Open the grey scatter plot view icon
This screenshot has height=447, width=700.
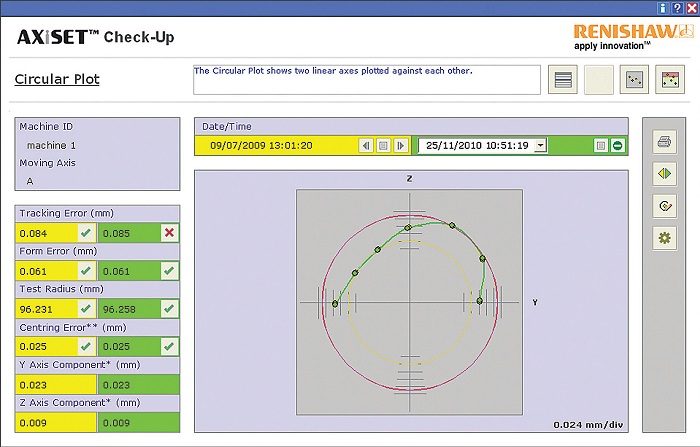(x=634, y=79)
